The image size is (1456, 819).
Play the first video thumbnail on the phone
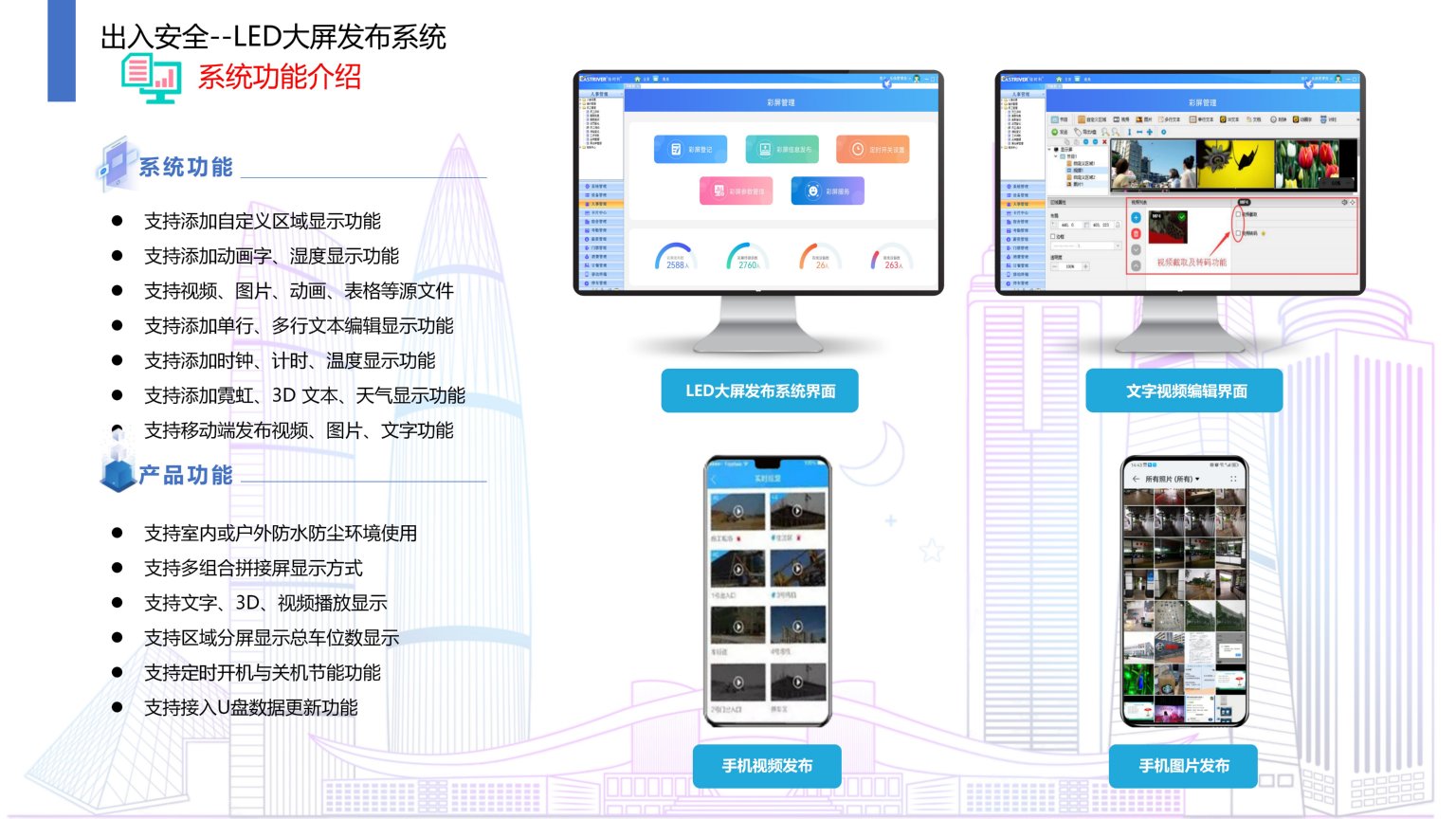pyautogui.click(x=737, y=512)
